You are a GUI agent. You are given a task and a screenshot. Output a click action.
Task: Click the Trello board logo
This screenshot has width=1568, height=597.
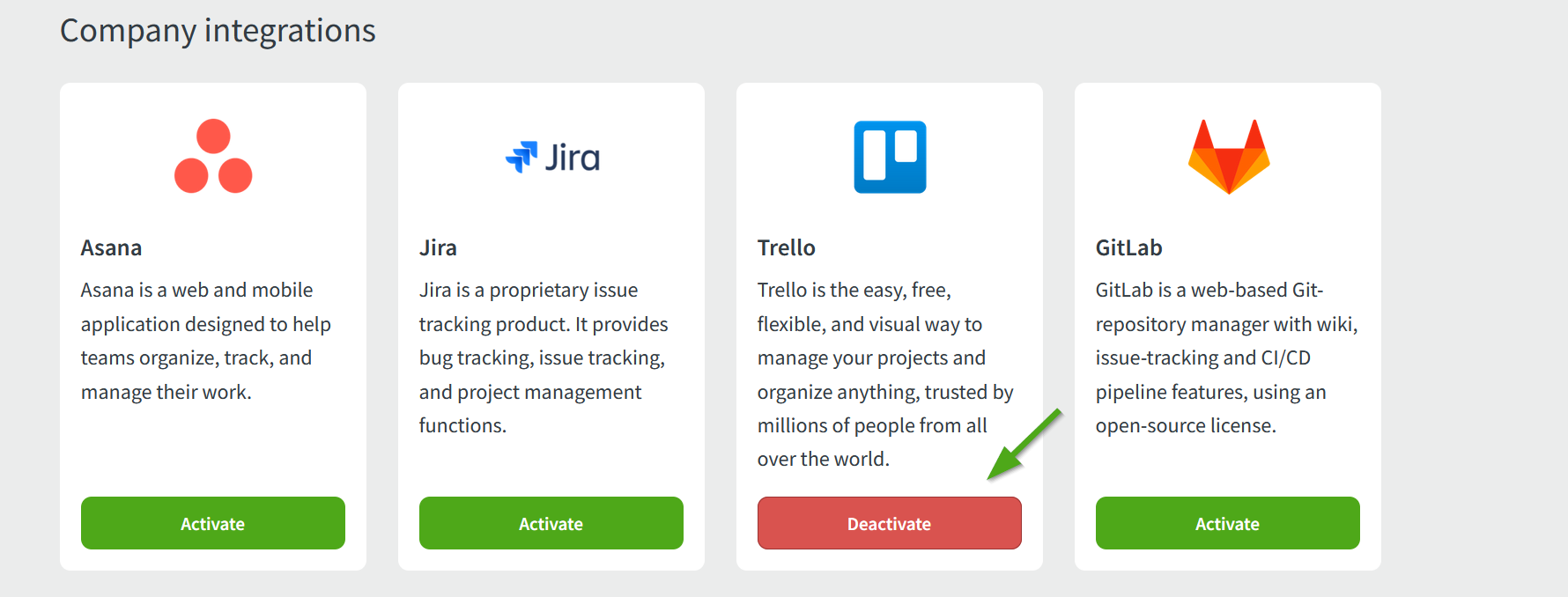(x=889, y=157)
